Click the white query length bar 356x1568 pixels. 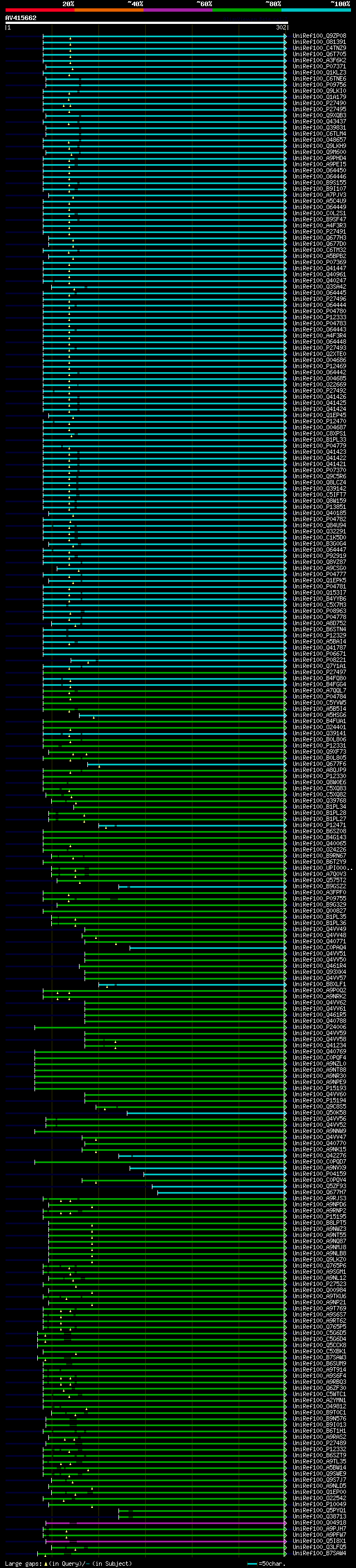click(x=147, y=22)
